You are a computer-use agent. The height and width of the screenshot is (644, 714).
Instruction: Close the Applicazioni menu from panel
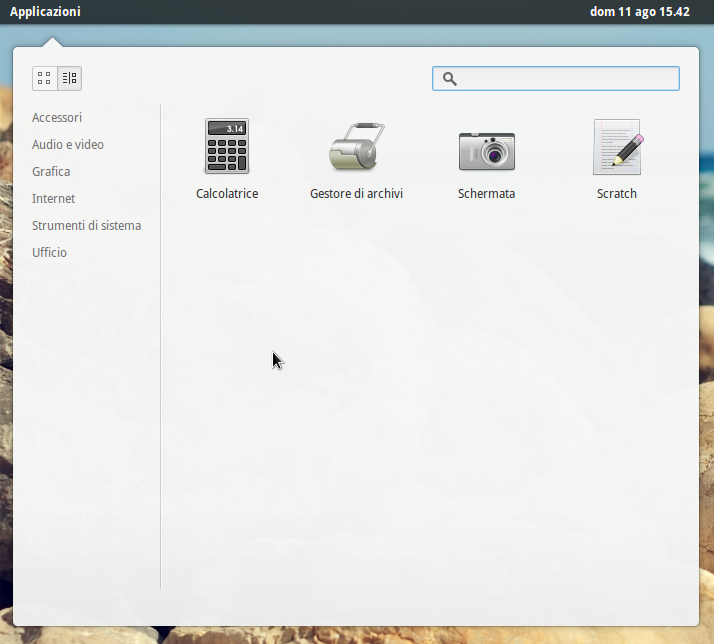45,11
